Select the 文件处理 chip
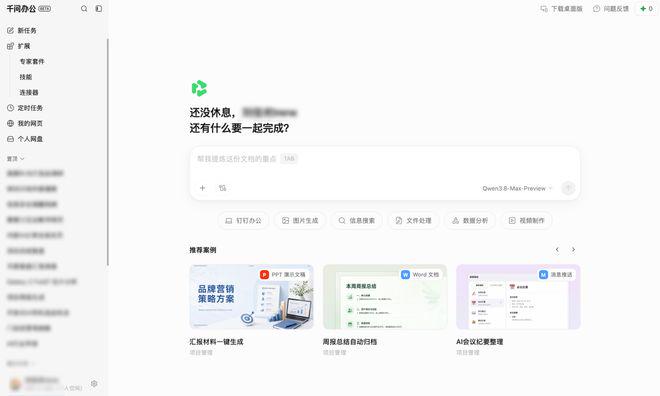 click(413, 221)
